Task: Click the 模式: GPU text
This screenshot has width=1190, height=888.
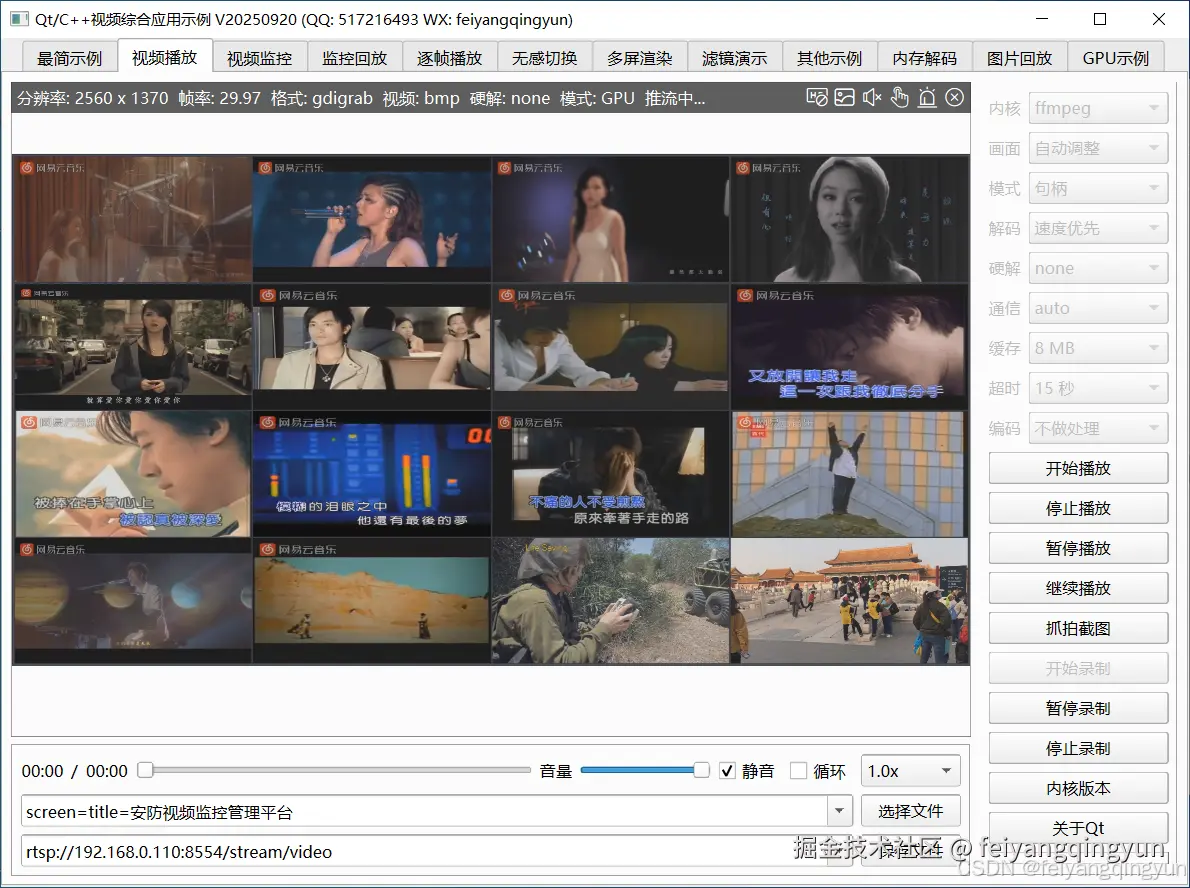Action: pos(597,98)
